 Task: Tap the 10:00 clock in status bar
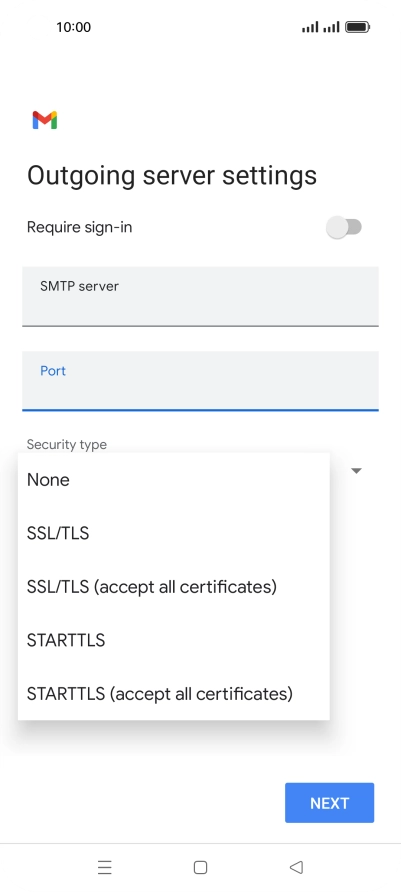coord(73,27)
